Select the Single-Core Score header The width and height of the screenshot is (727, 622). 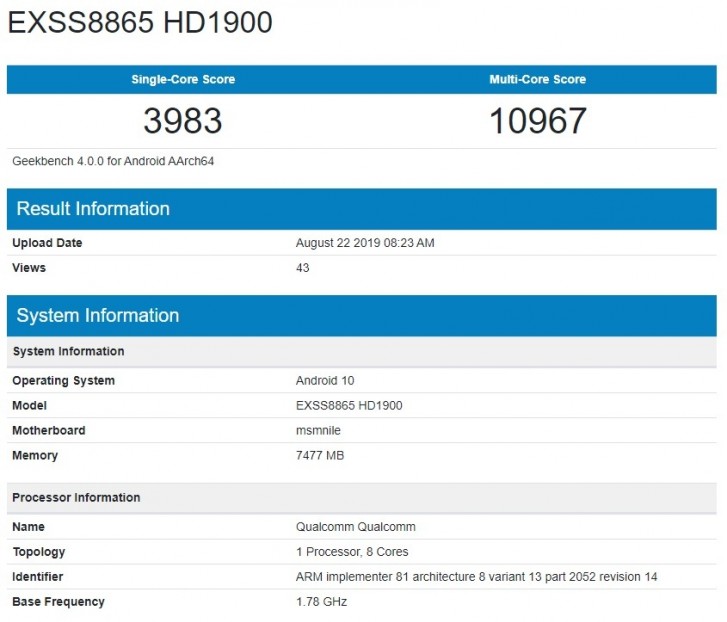coord(183,79)
